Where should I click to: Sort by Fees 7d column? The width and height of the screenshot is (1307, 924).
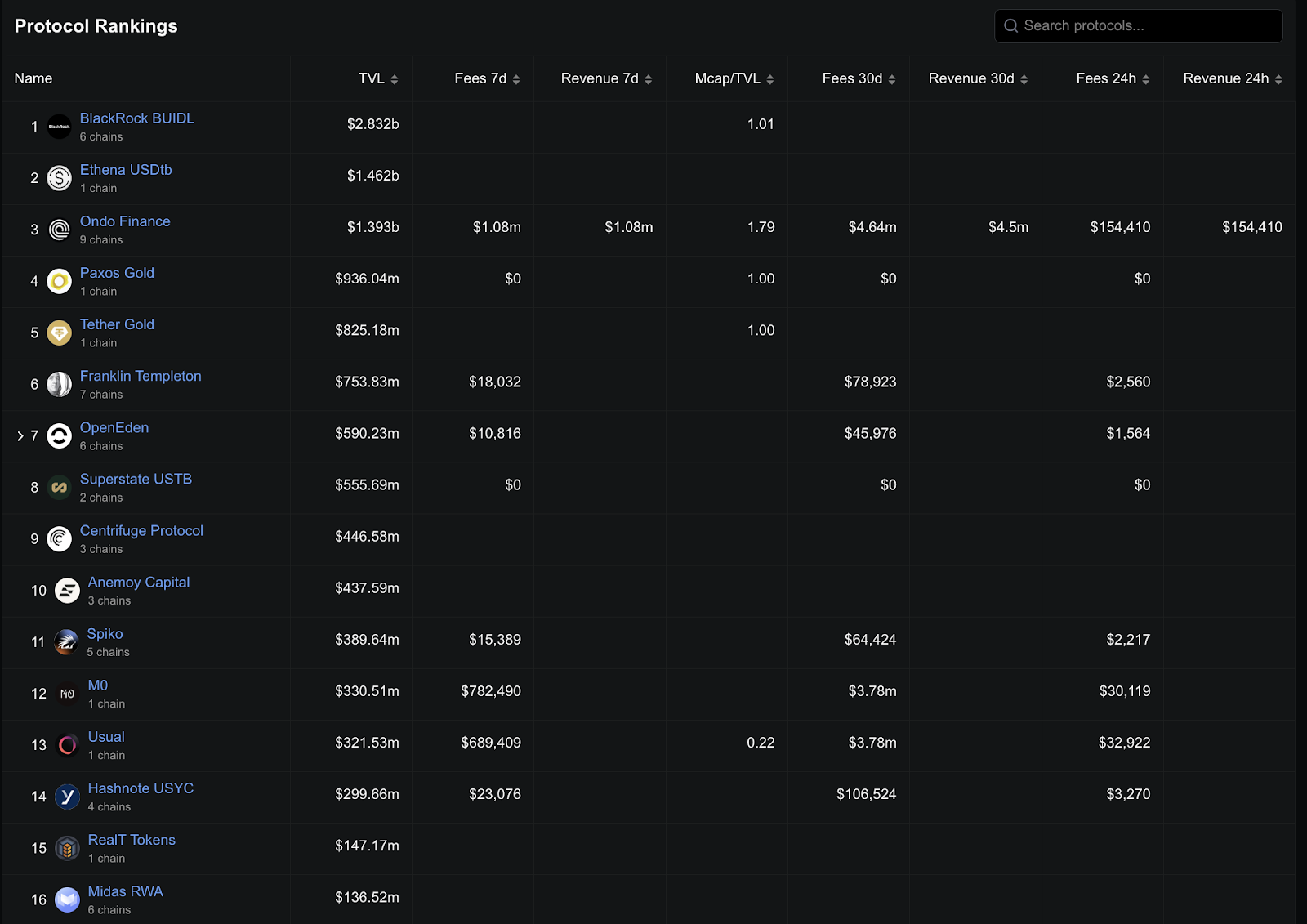pyautogui.click(x=487, y=78)
